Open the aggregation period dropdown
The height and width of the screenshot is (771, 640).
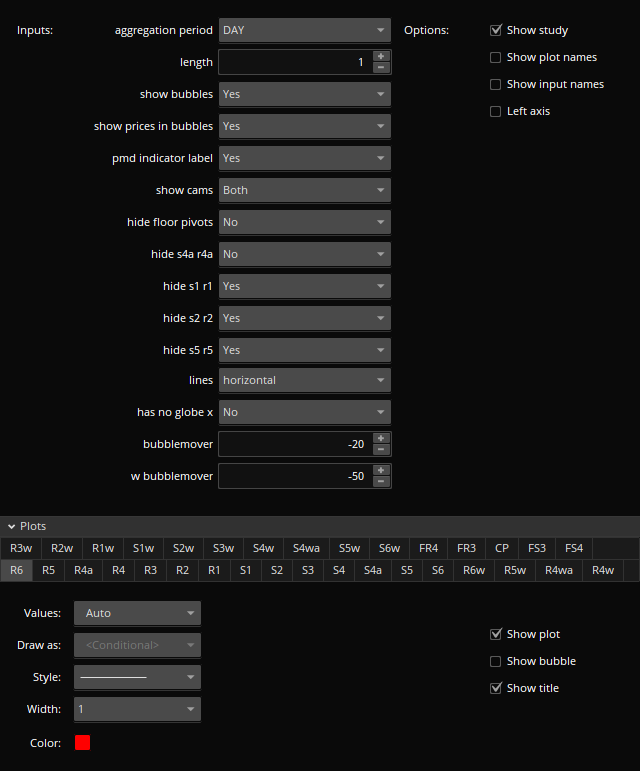coord(304,31)
